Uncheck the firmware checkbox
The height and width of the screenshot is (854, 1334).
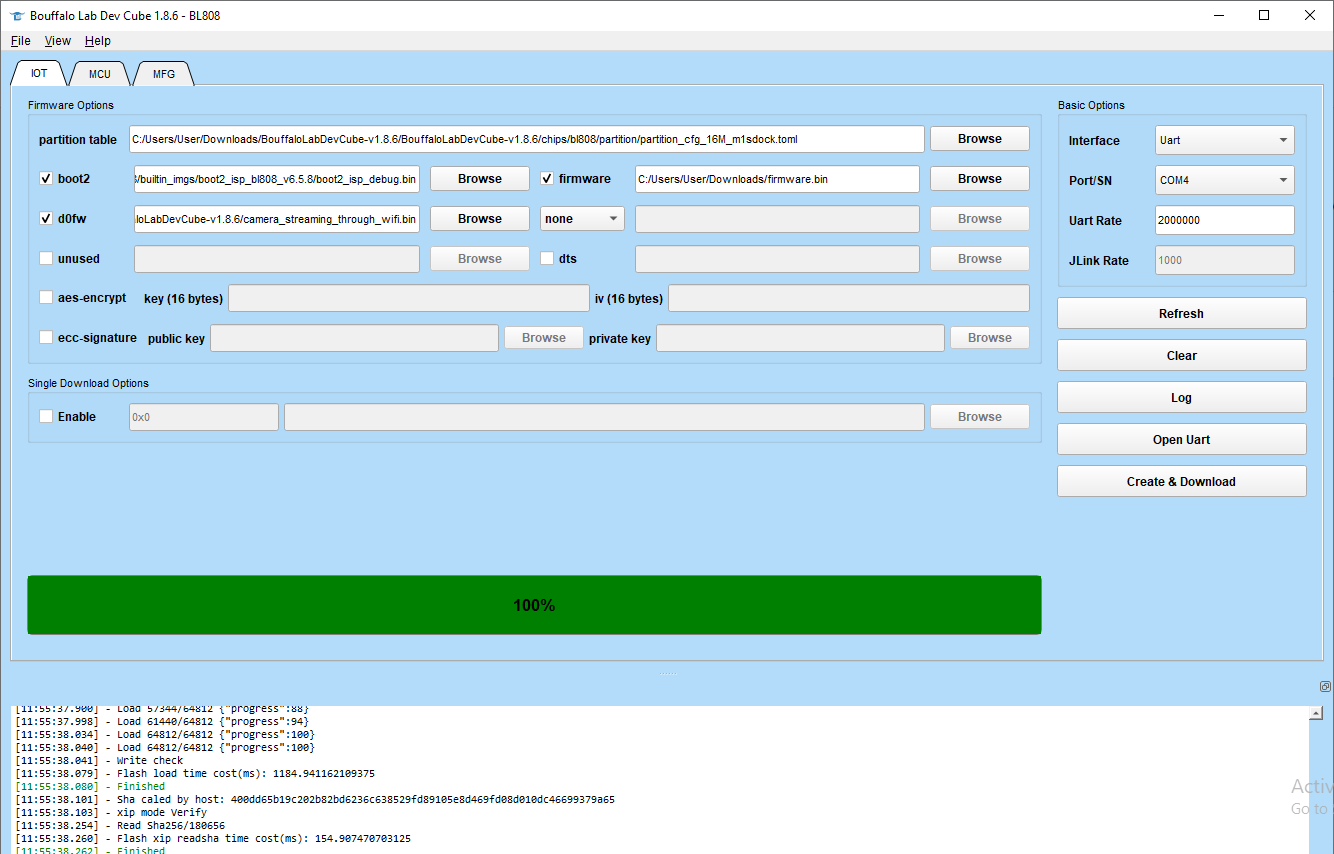pyautogui.click(x=547, y=179)
